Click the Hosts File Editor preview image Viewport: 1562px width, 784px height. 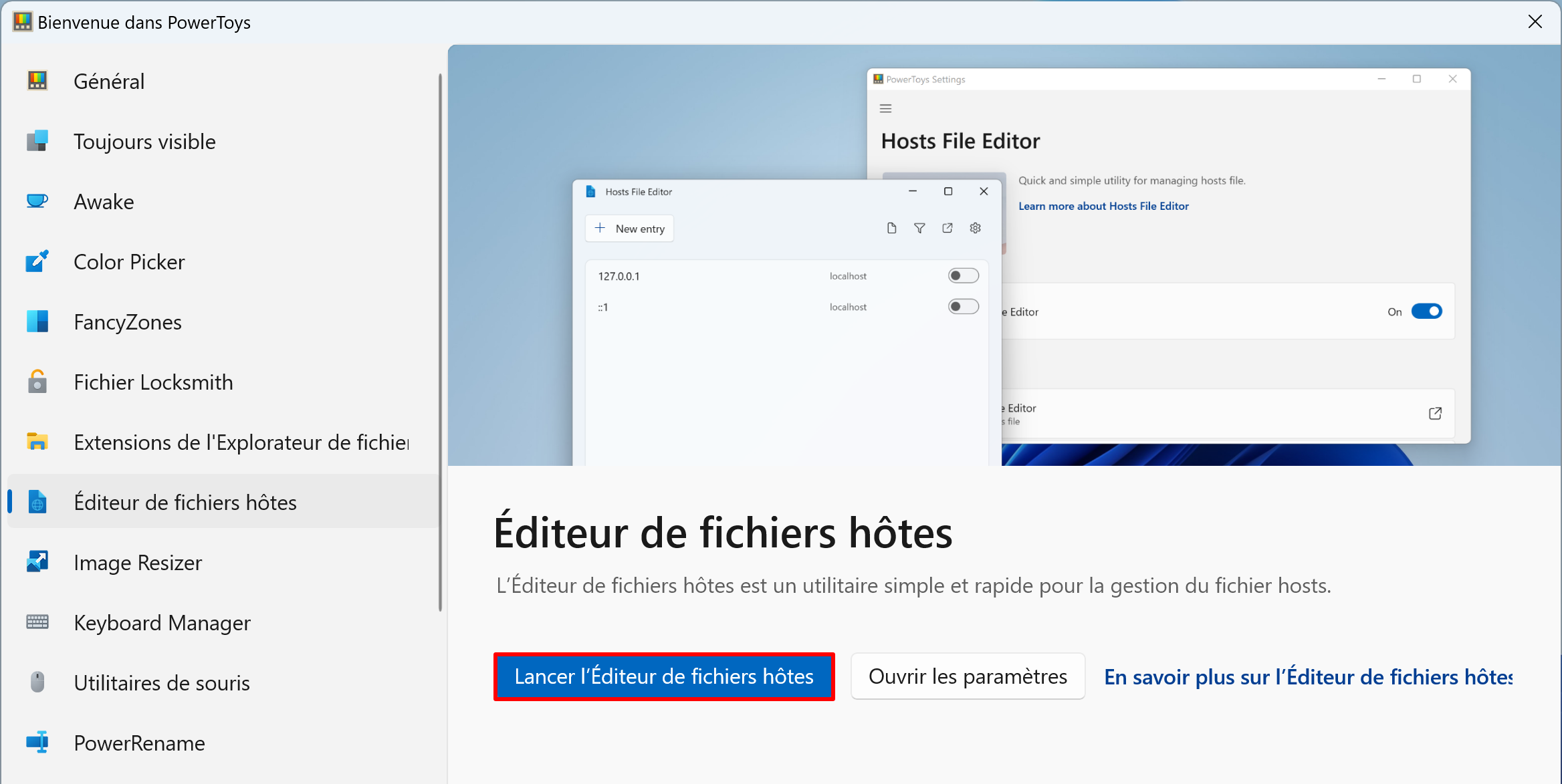point(1004,255)
